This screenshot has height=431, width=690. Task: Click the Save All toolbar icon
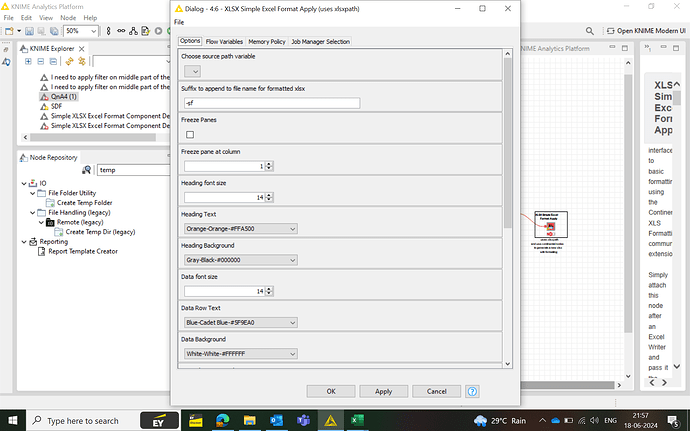(54, 31)
